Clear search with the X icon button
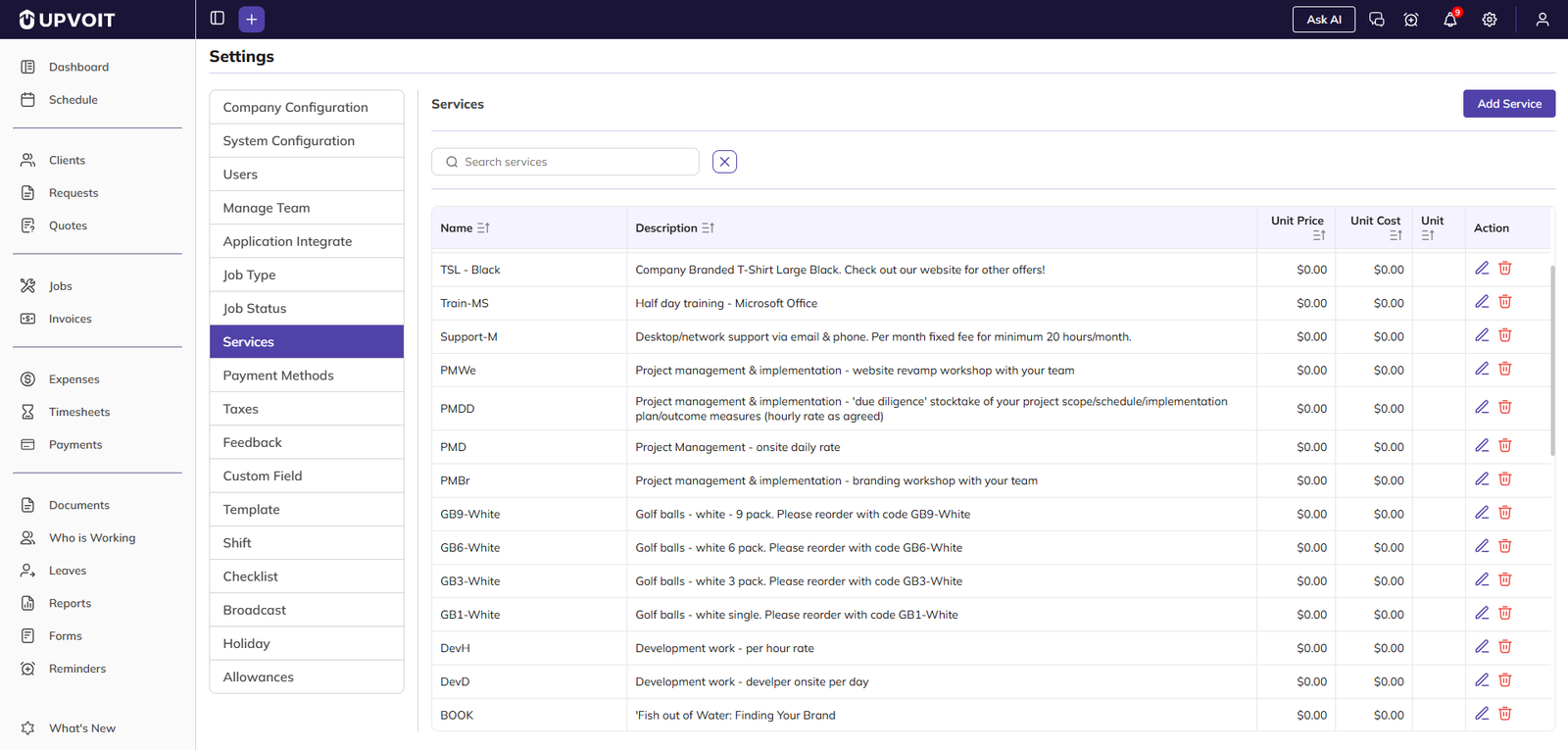This screenshot has height=750, width=1568. coord(724,162)
